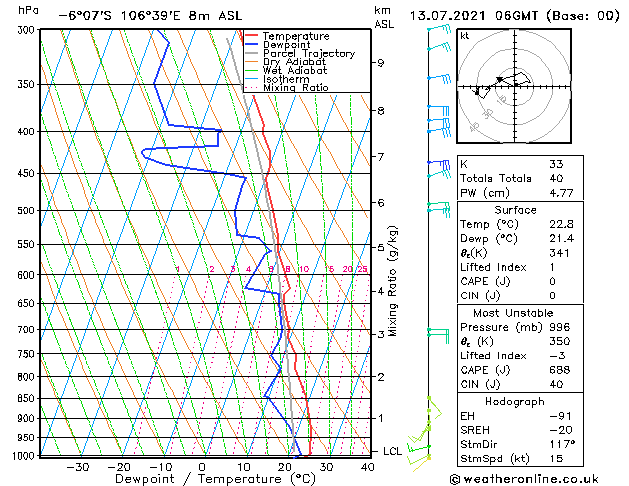Select the 'Isotherm' legend label

coord(286,79)
